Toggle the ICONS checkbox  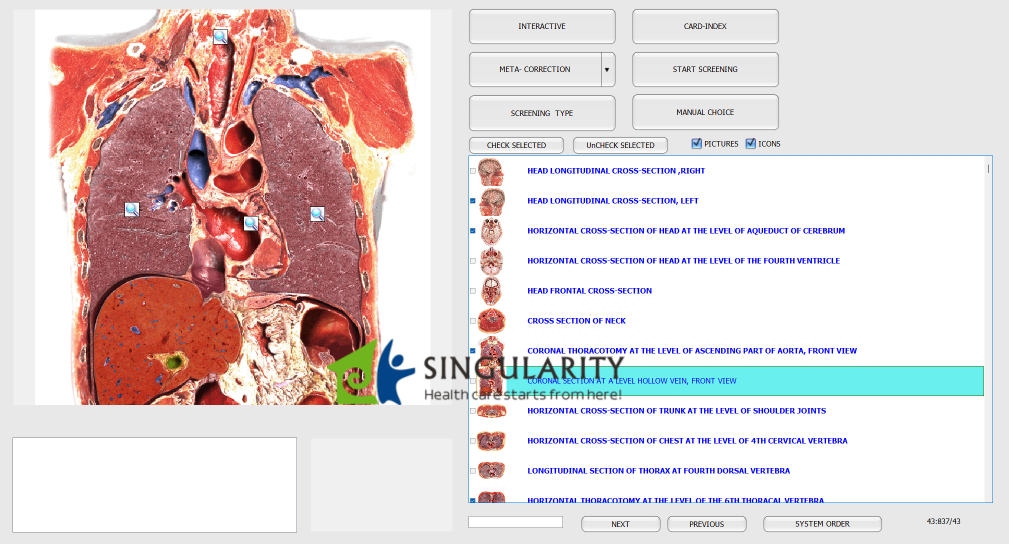[751, 144]
